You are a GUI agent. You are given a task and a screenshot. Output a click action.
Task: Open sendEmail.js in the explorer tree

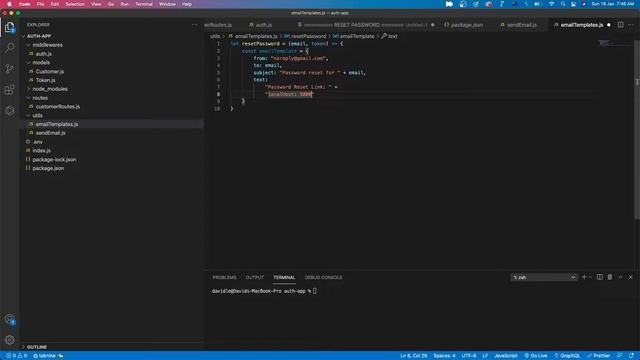50,133
